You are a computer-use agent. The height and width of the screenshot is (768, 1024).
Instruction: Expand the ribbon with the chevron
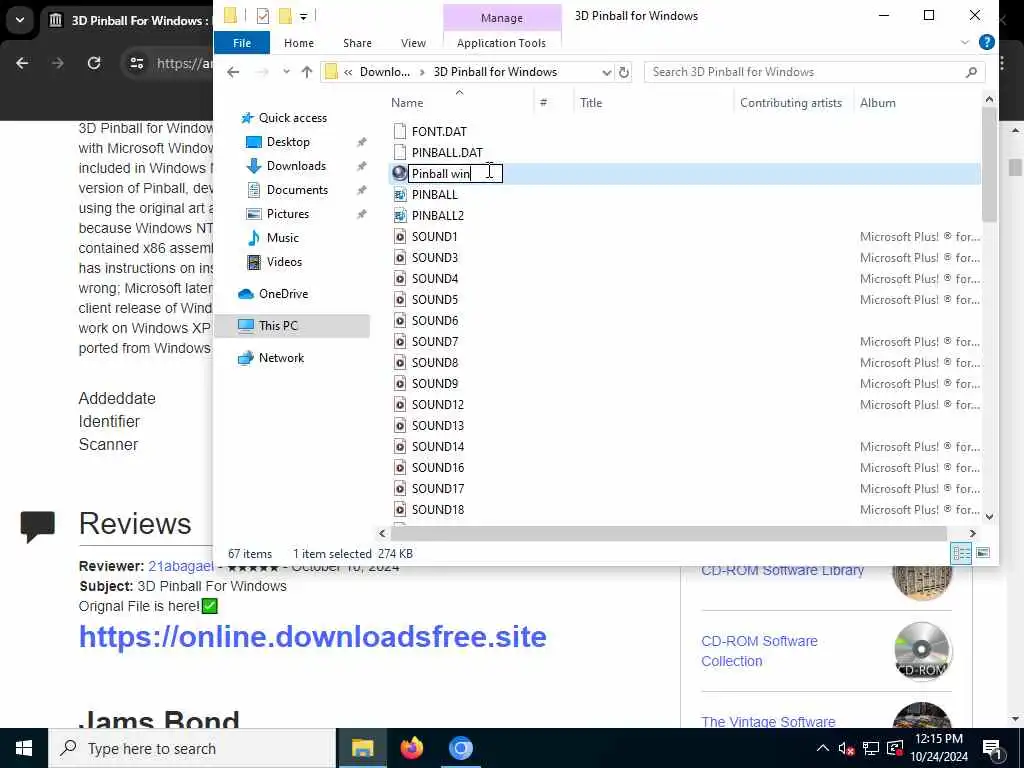tap(965, 42)
